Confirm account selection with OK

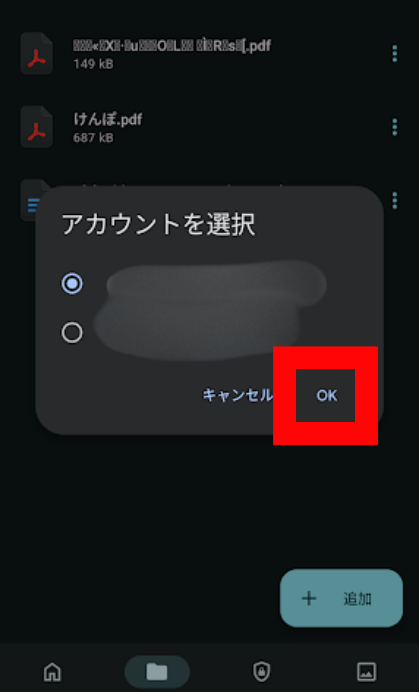pos(326,395)
